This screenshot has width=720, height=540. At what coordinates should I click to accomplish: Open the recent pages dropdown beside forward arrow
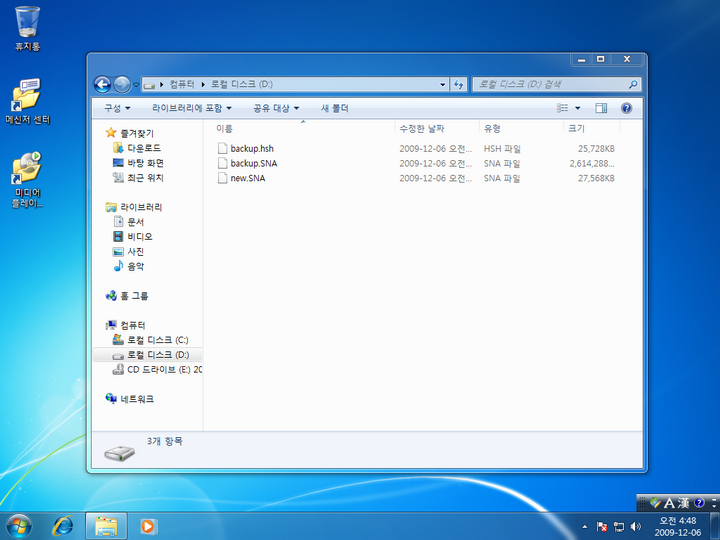(136, 84)
